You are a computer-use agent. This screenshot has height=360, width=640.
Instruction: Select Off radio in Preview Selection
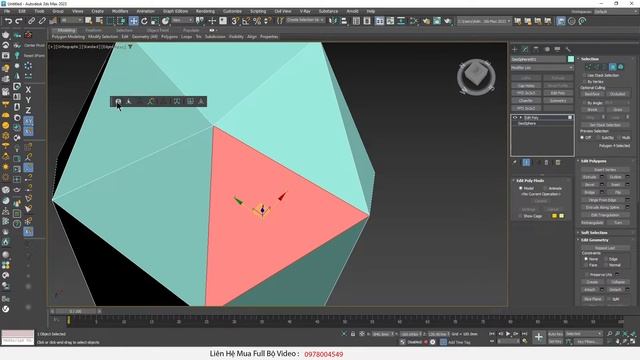[x=582, y=138]
